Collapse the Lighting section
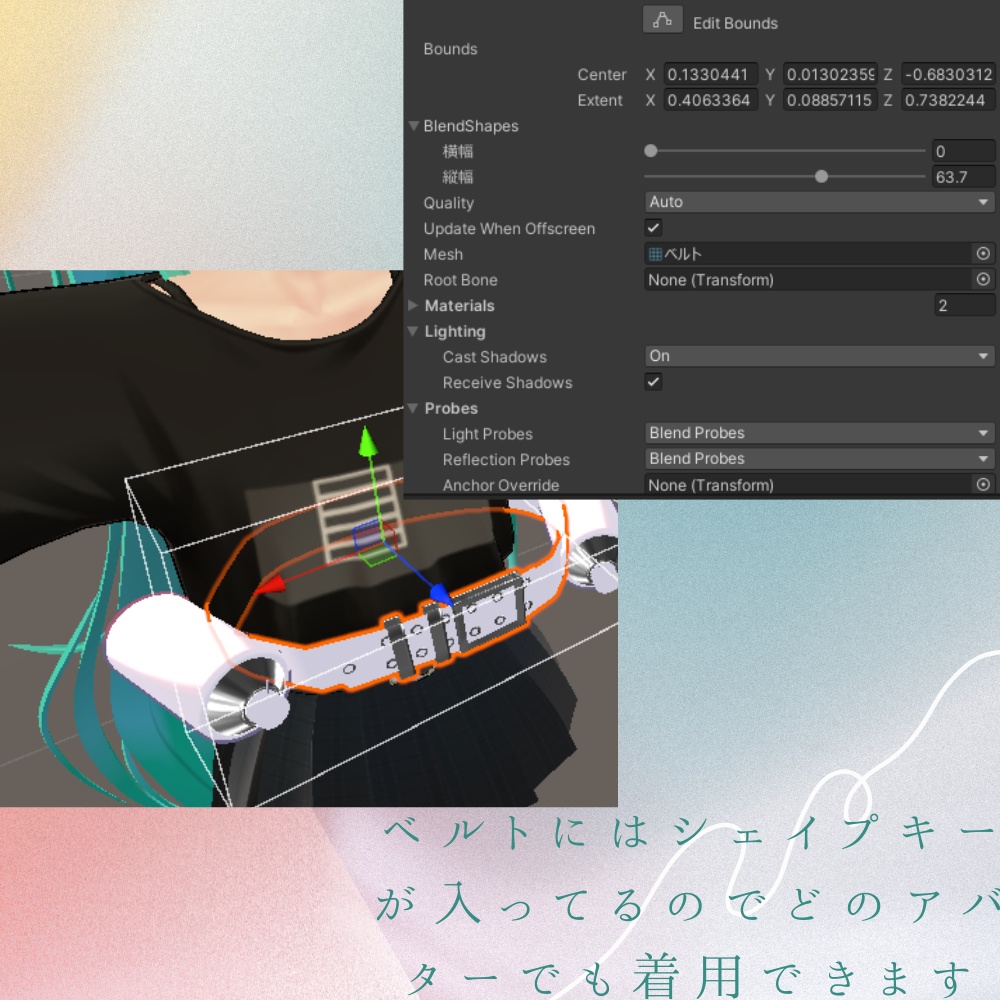The height and width of the screenshot is (1000, 1000). click(x=413, y=331)
